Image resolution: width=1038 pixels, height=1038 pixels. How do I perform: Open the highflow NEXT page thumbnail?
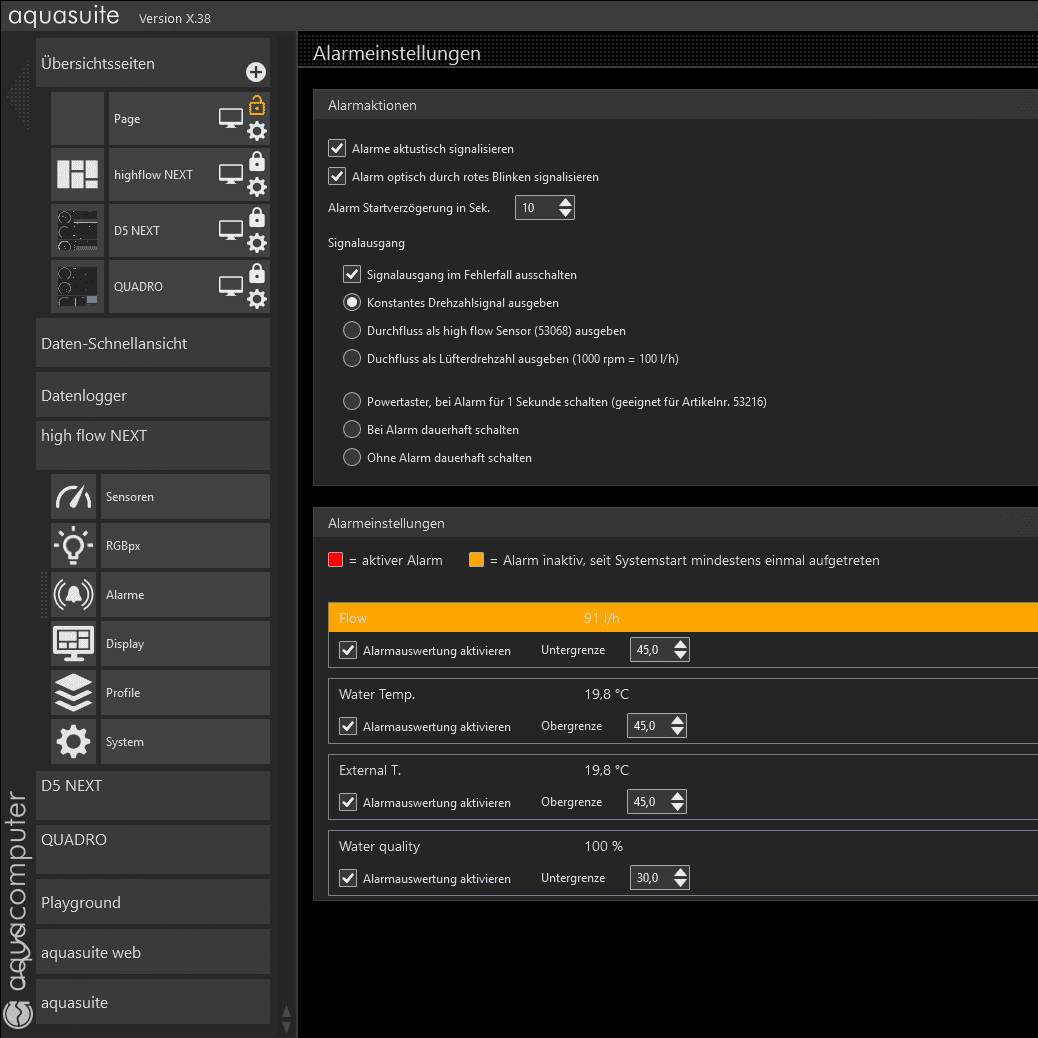tap(77, 175)
